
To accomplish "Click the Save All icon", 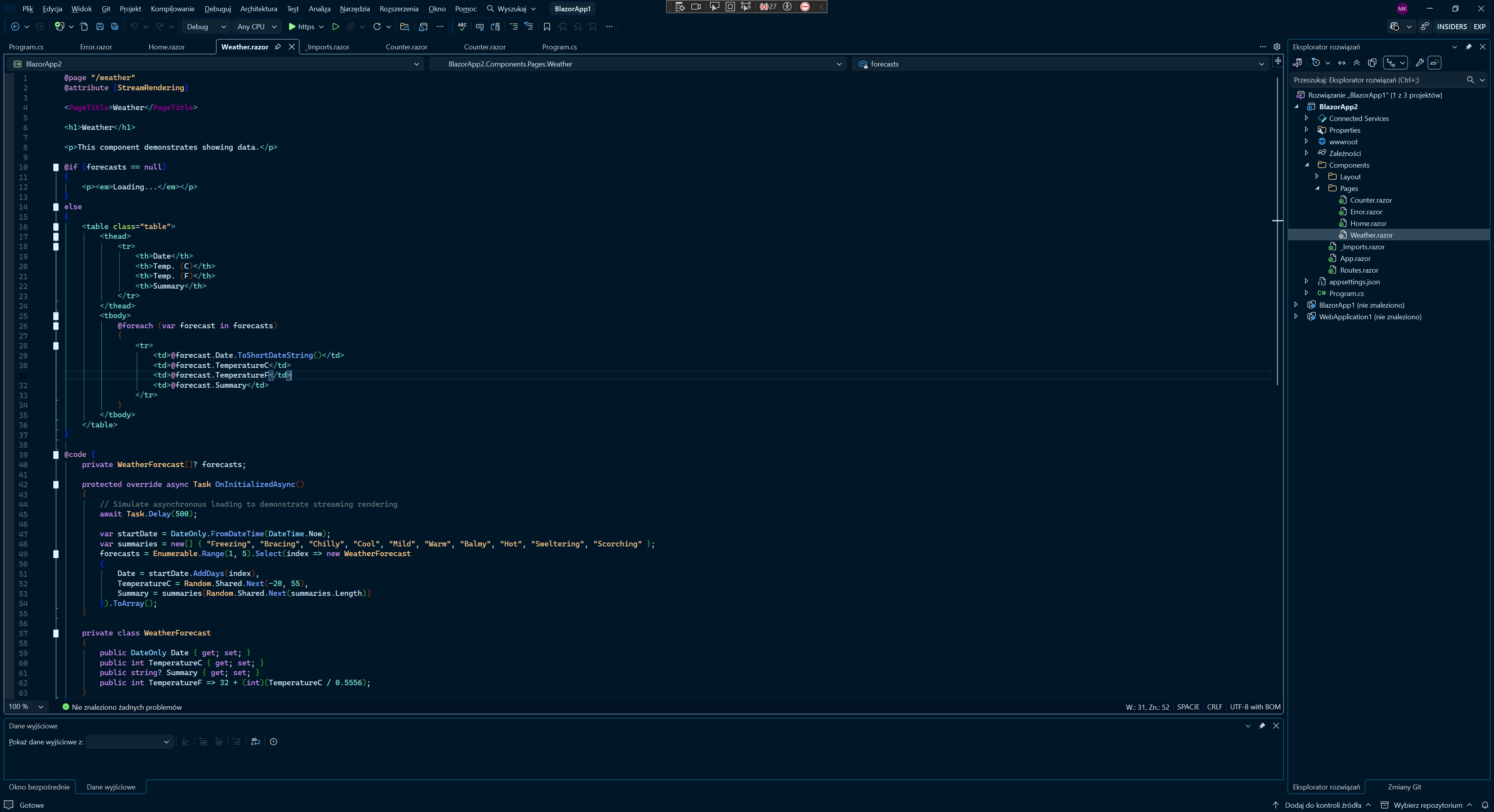I will coord(115,27).
